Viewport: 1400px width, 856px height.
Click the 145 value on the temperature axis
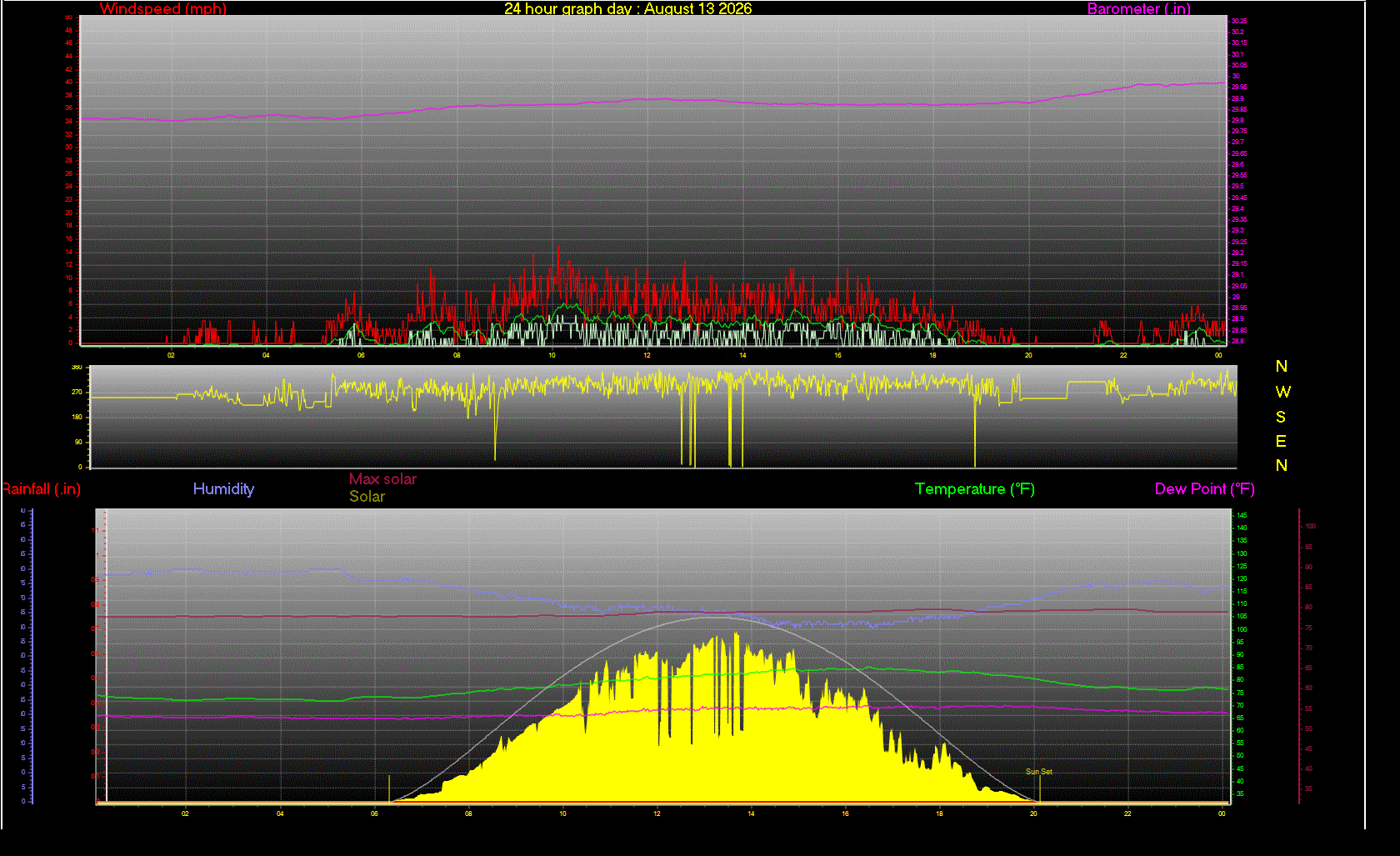1242,515
